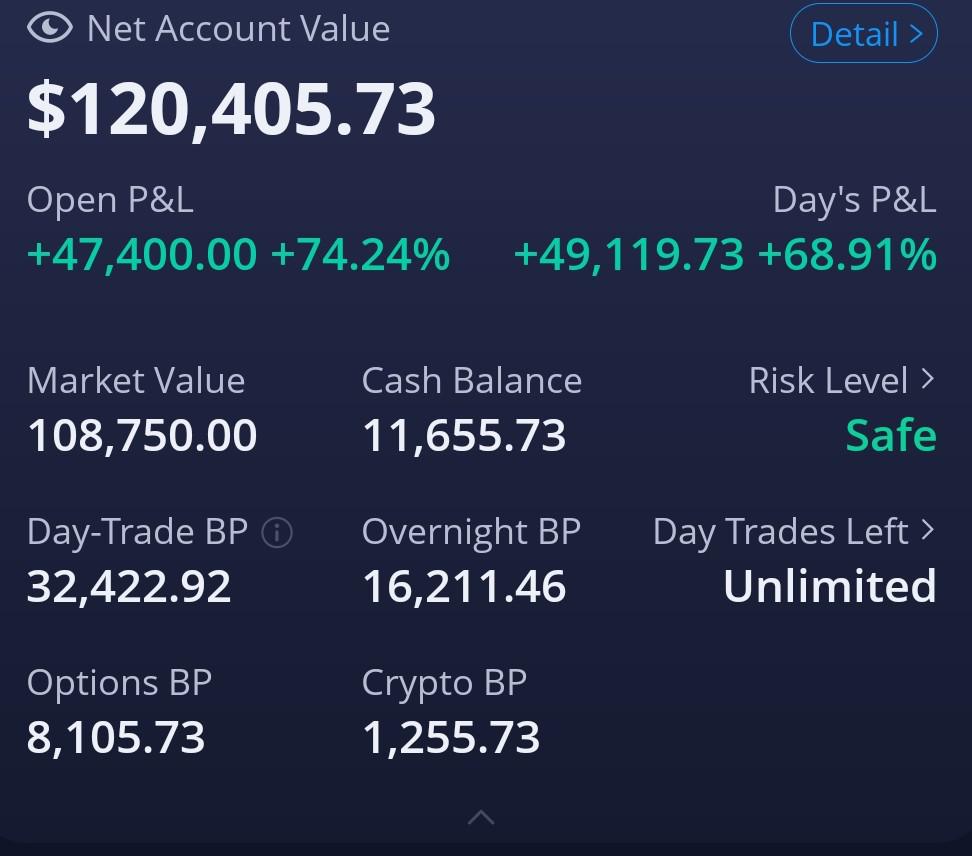972x856 pixels.
Task: Tap the Day-Trade BP info icon
Action: pos(276,534)
